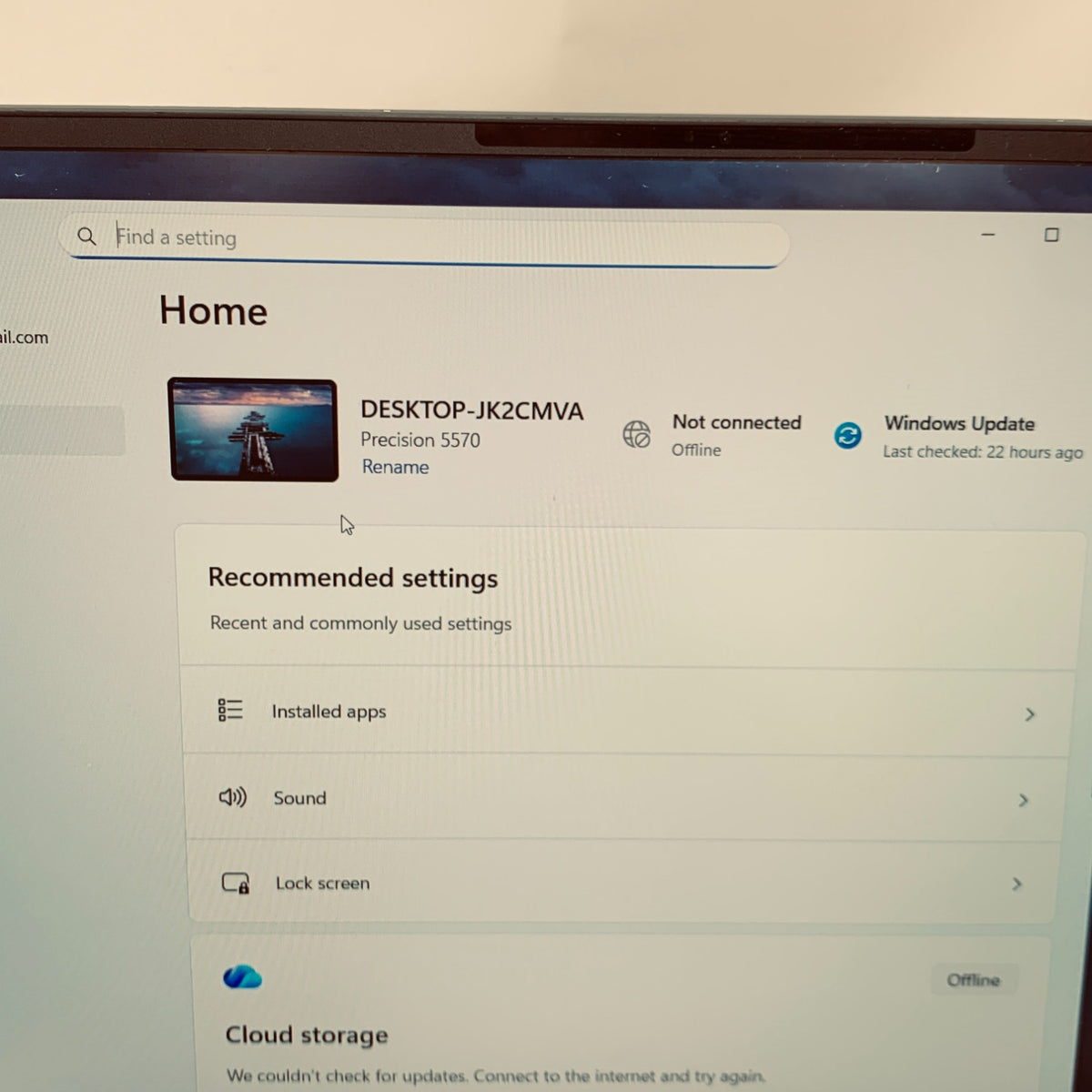Expand the Lock screen chevron

[1017, 884]
